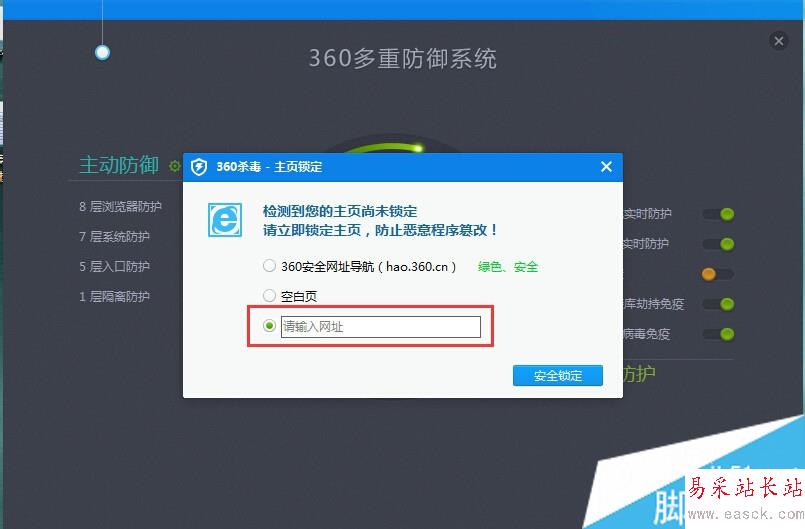Click the 360 shield icon in dialog title
Viewport: 805px width, 529px height.
click(x=199, y=167)
